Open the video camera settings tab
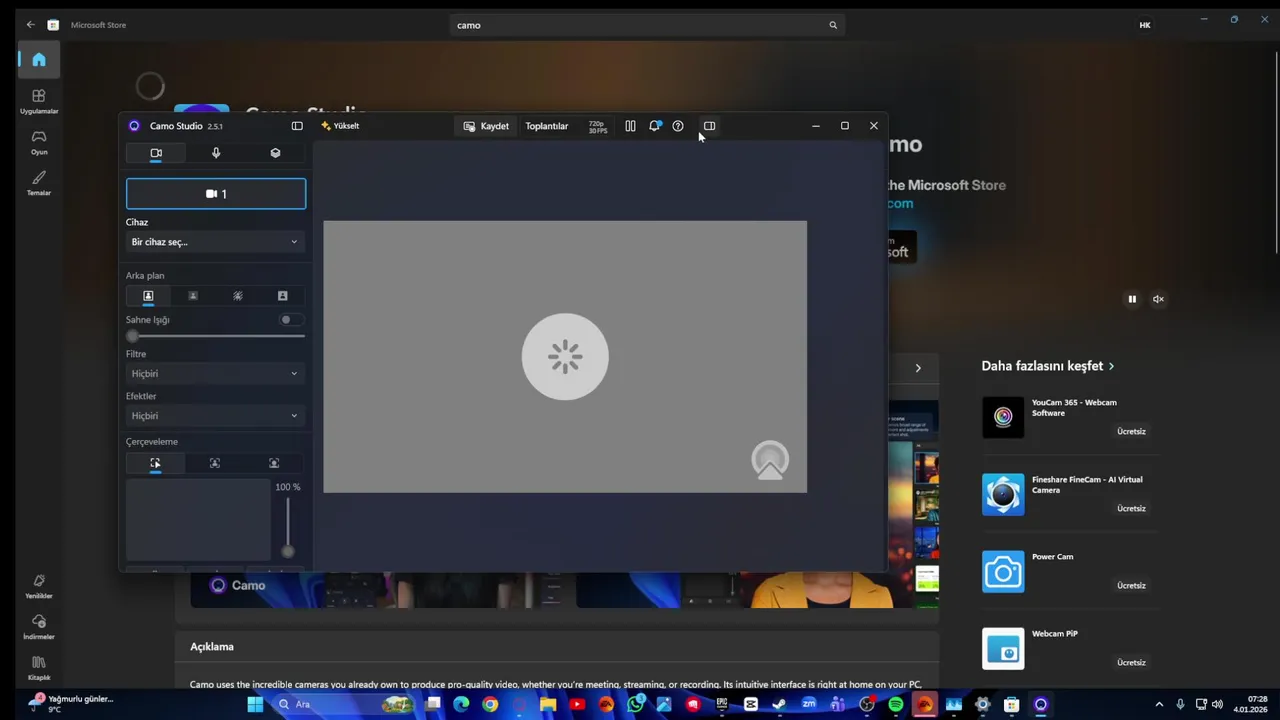The image size is (1280, 720). [156, 153]
